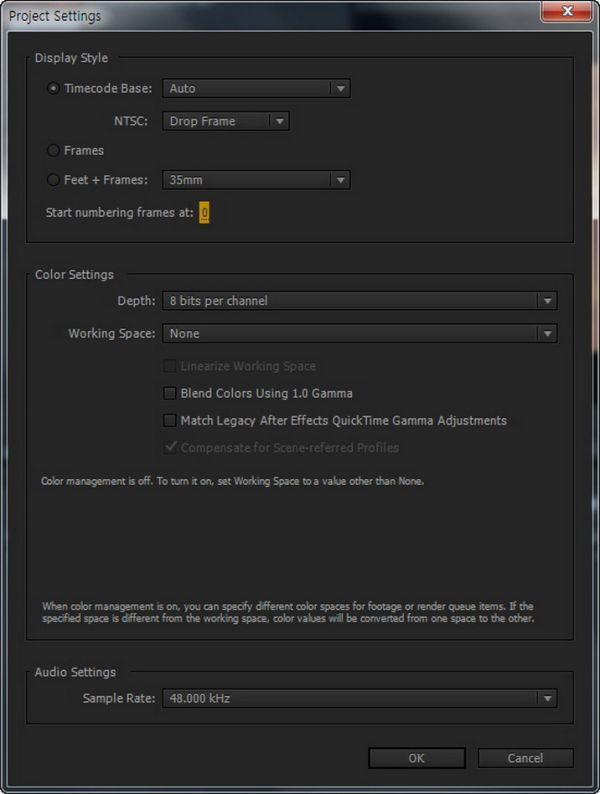
Task: Open the Sample Rate 48.000 kHz dropdown
Action: tap(359, 698)
